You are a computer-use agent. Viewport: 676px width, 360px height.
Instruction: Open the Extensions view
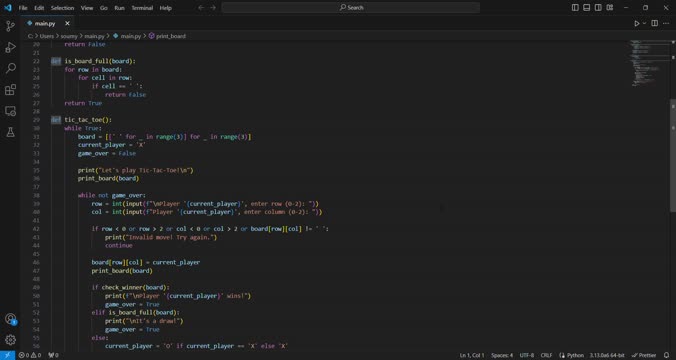[x=10, y=90]
